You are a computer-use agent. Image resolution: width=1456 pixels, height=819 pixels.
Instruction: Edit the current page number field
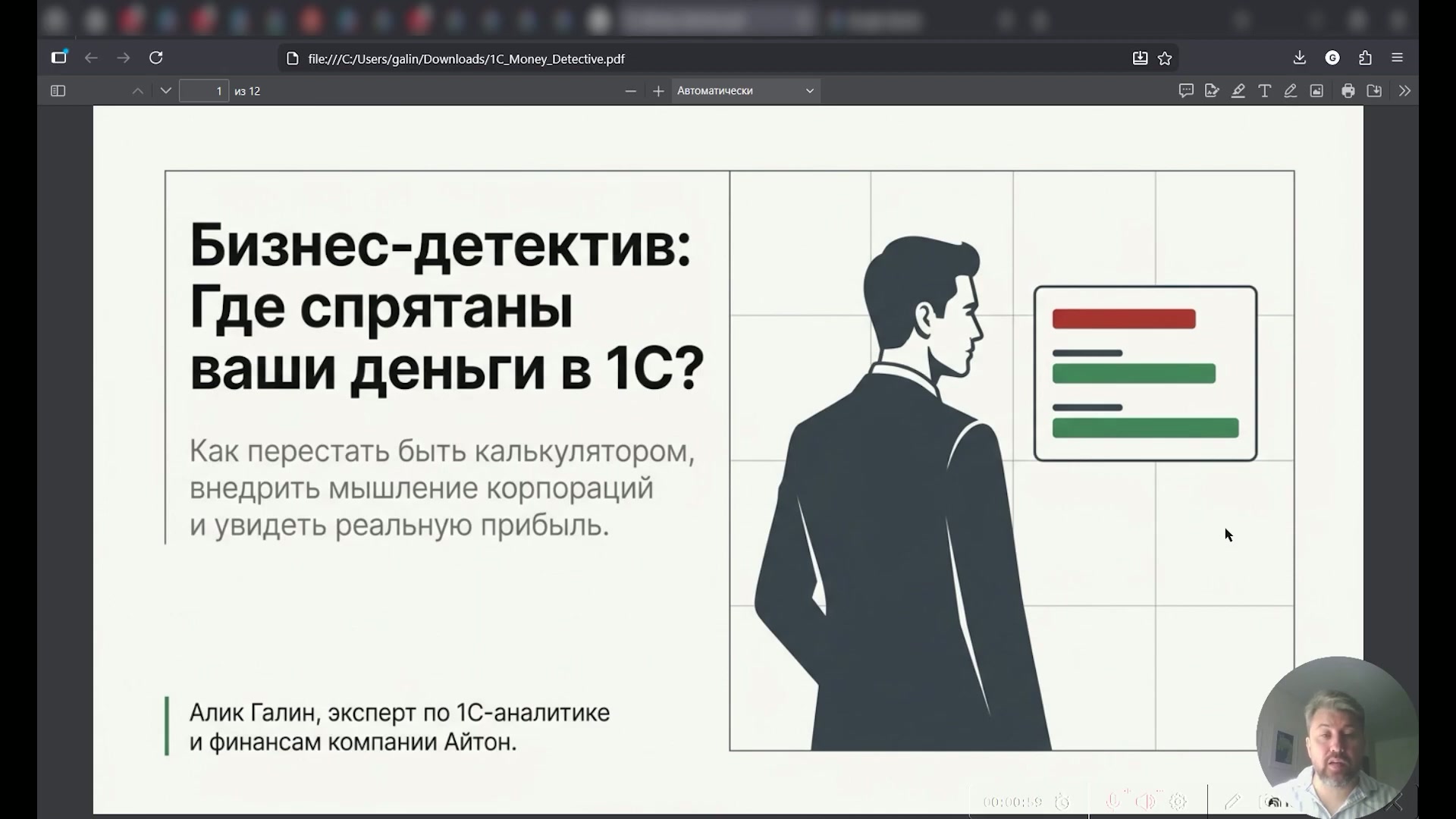point(204,91)
